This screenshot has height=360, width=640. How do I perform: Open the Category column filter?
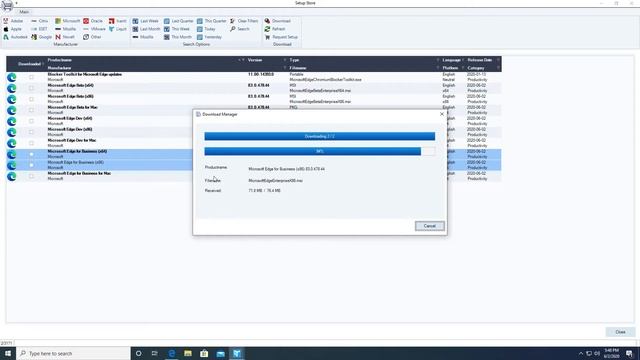498,68
